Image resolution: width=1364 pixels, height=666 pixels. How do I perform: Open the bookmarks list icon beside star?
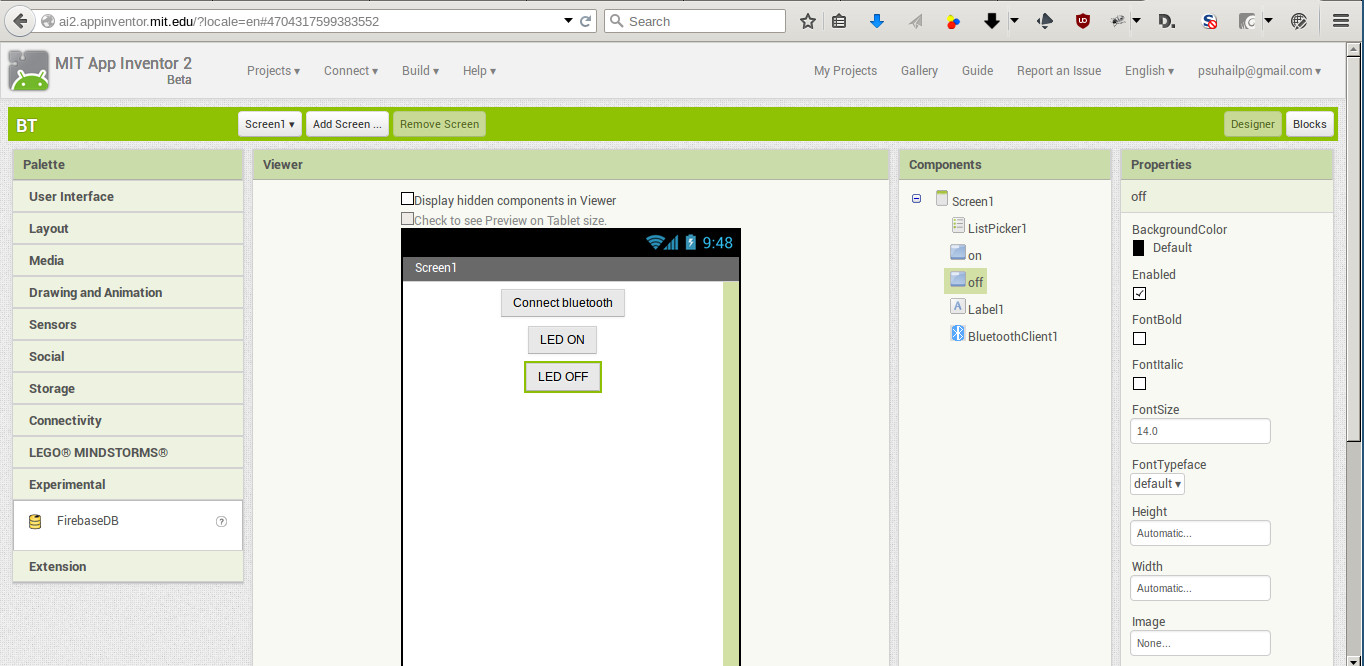point(839,21)
